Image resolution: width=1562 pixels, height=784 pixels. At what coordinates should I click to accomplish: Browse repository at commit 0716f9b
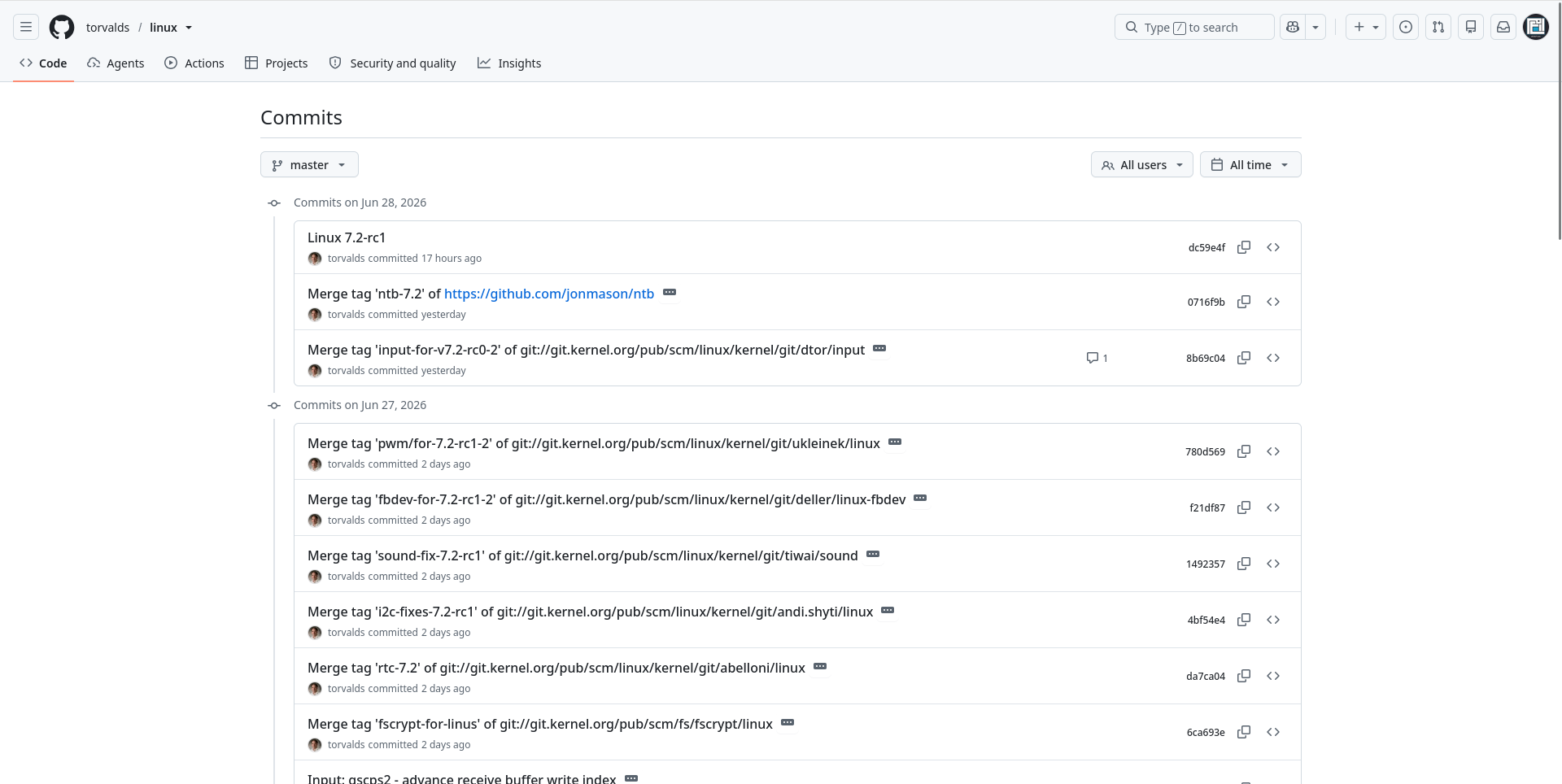point(1273,302)
